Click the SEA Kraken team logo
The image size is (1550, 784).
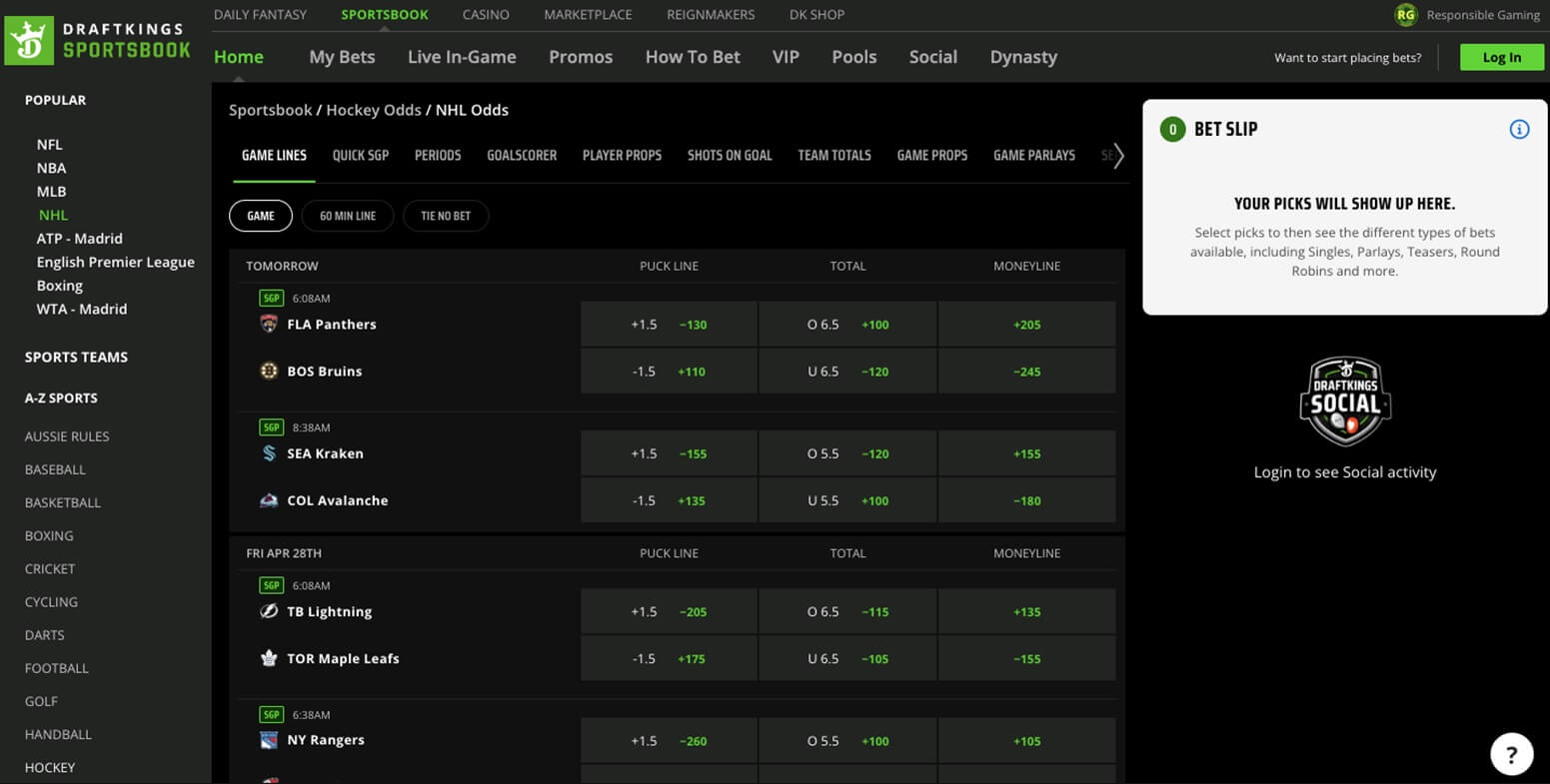(269, 453)
